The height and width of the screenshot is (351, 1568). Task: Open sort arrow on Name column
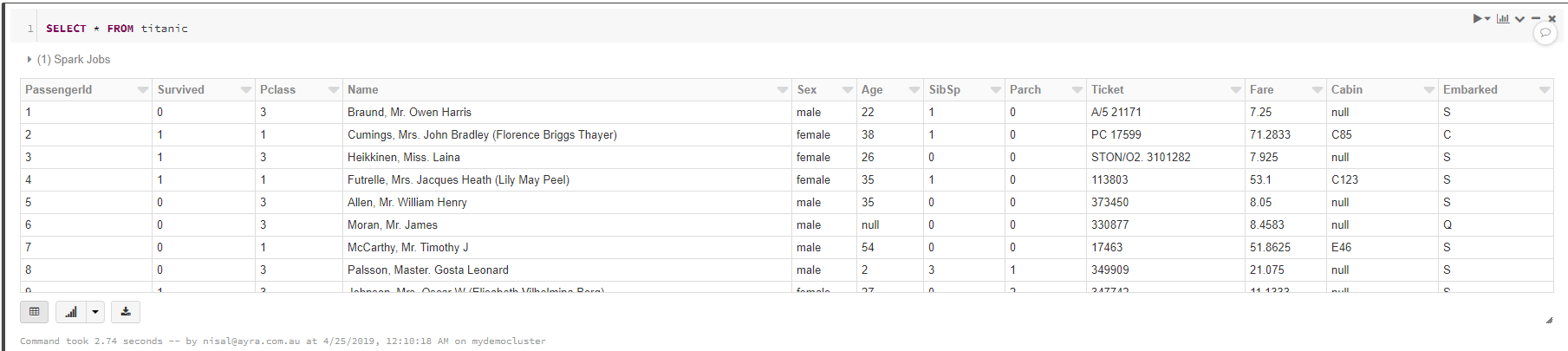[783, 90]
